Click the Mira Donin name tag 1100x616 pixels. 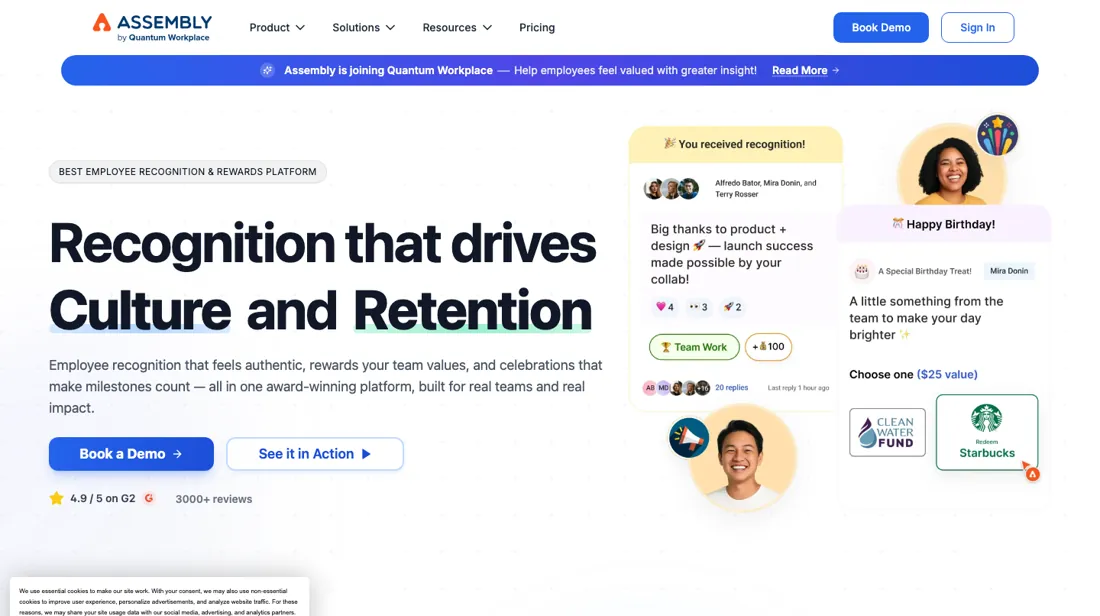point(1008,271)
